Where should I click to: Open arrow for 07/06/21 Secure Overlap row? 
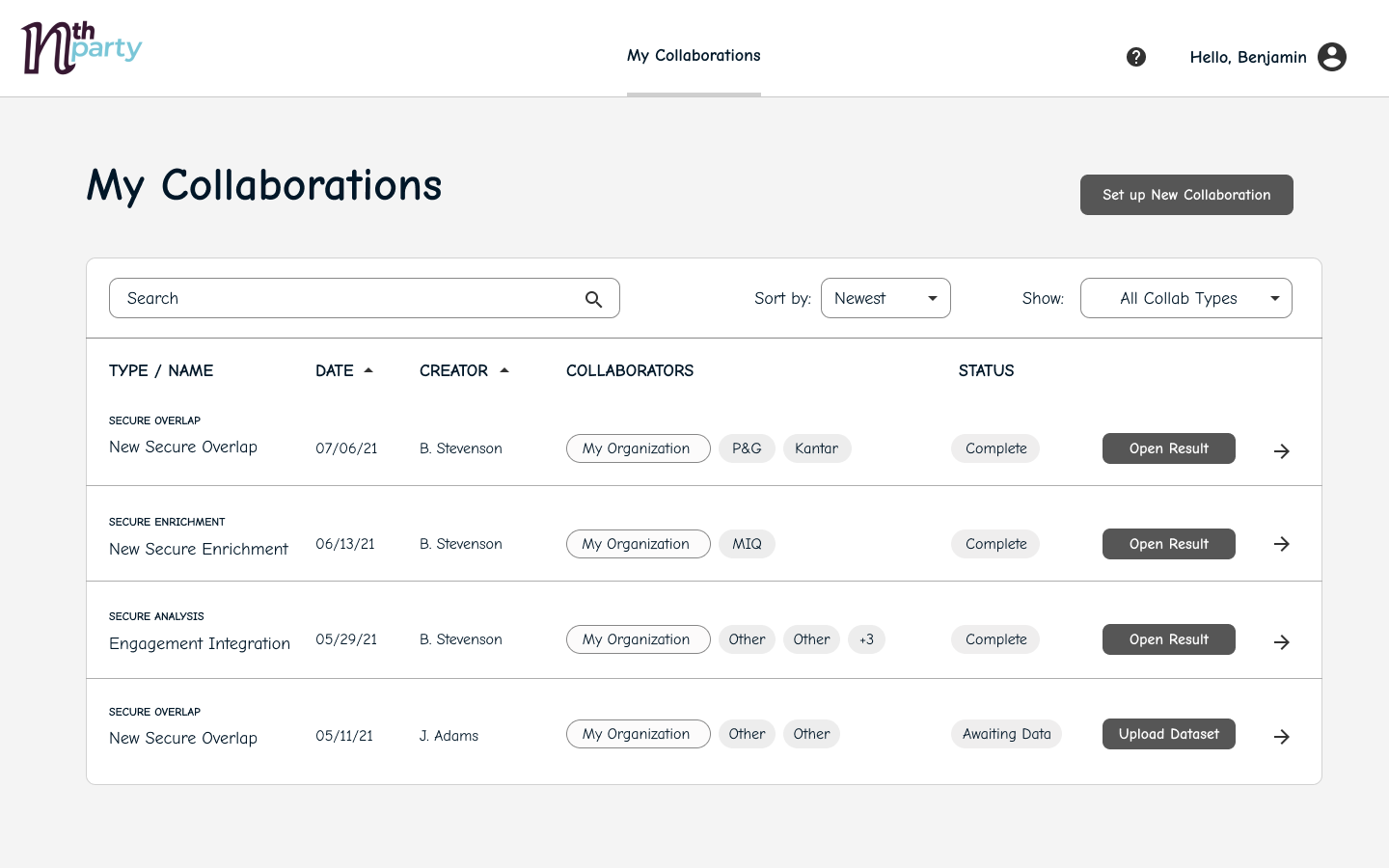pyautogui.click(x=1281, y=450)
